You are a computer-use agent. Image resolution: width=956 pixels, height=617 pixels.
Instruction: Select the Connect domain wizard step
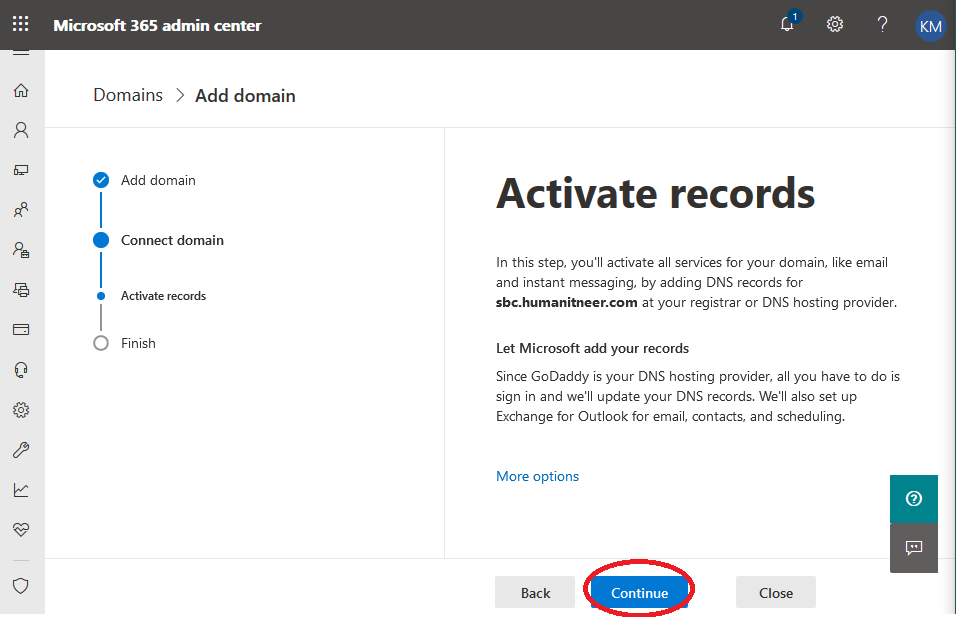[x=159, y=240]
